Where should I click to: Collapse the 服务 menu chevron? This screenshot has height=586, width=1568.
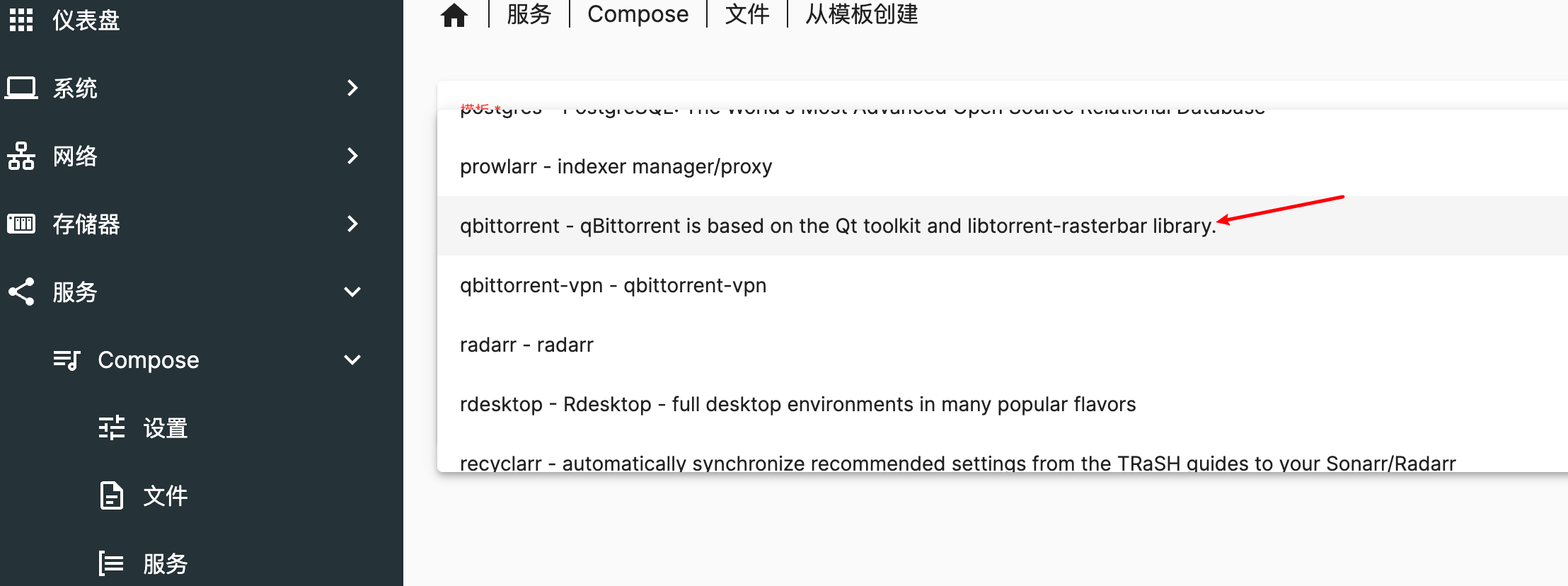coord(352,292)
